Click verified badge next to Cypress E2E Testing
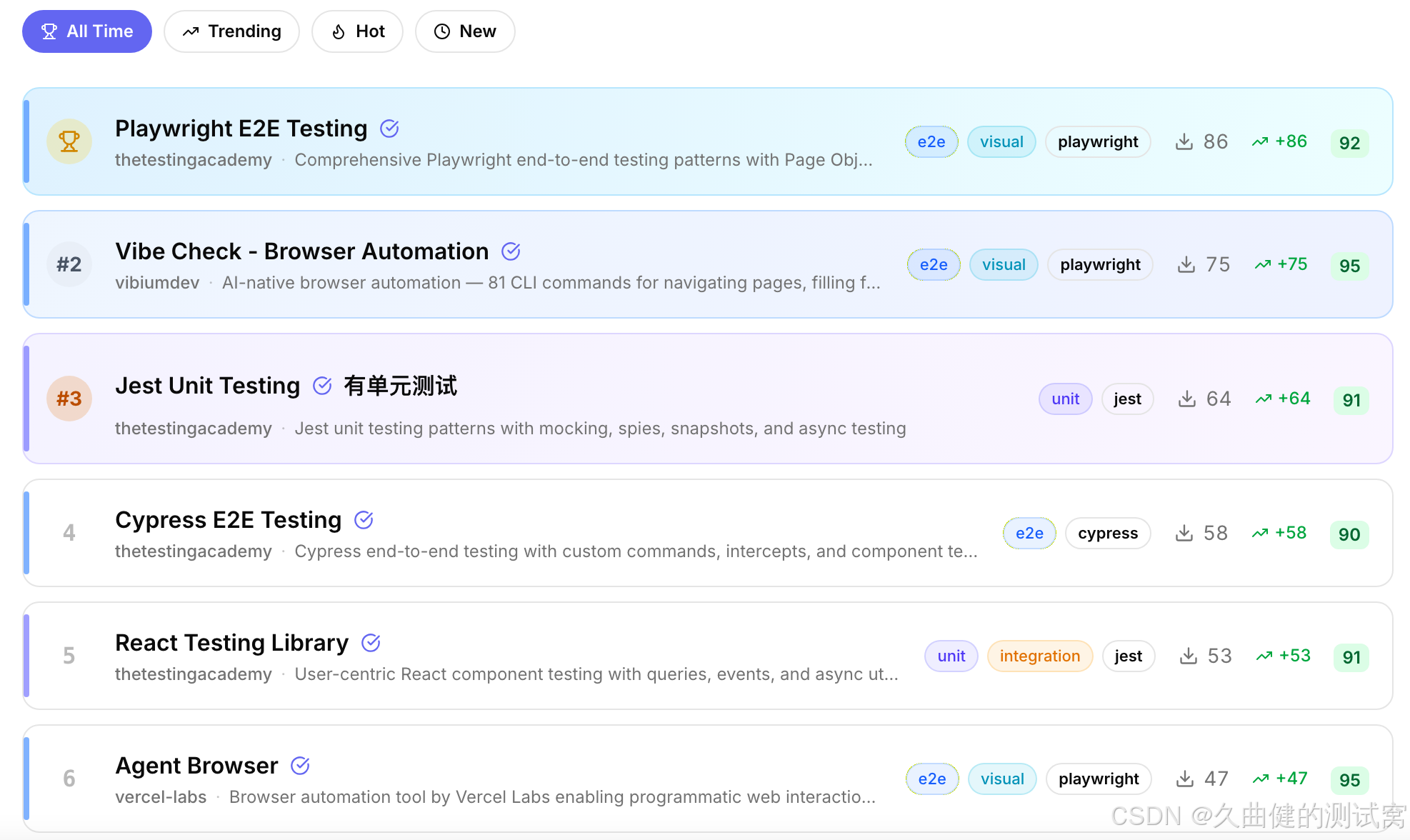1410x840 pixels. (x=364, y=520)
